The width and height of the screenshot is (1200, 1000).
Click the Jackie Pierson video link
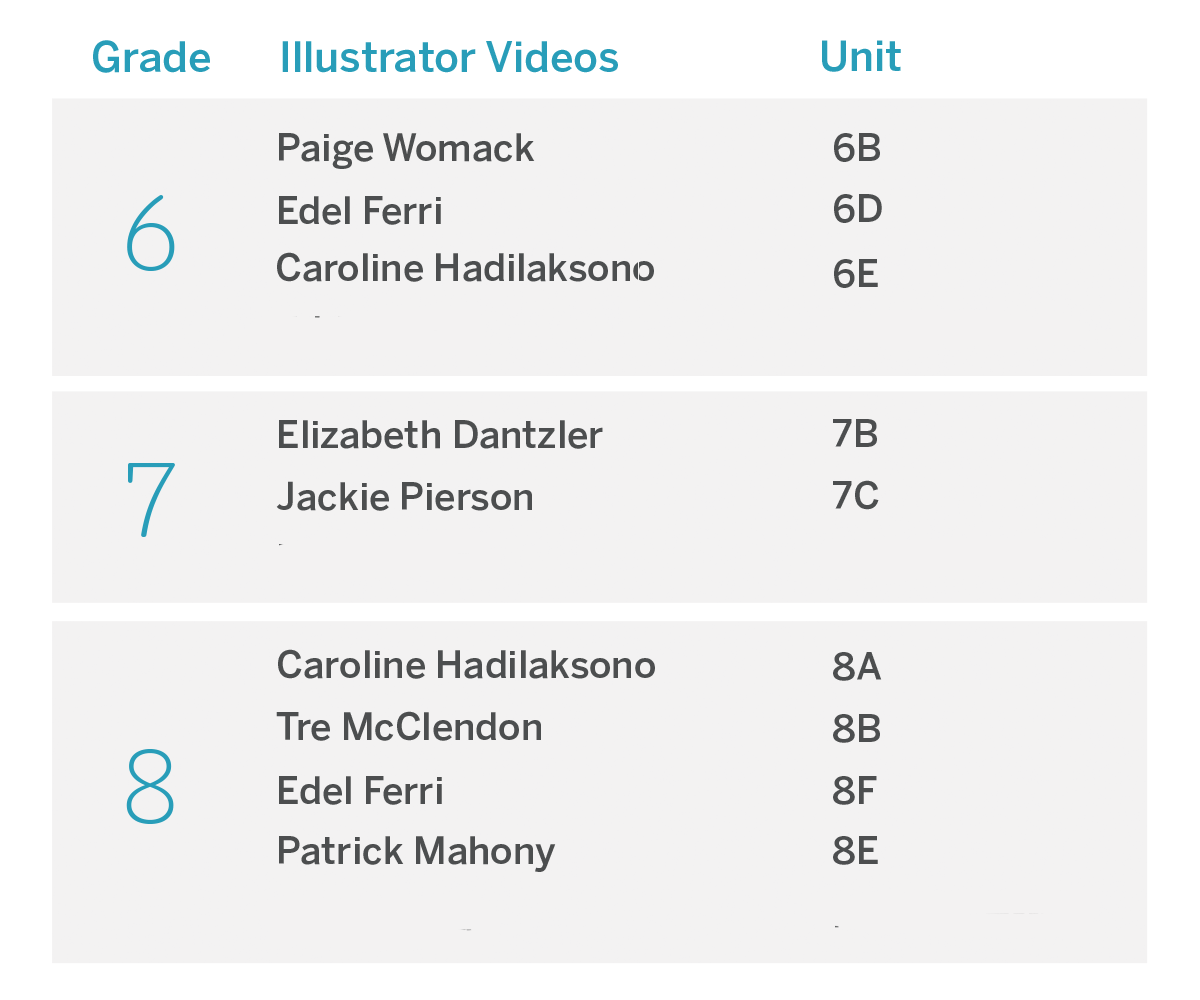point(404,497)
